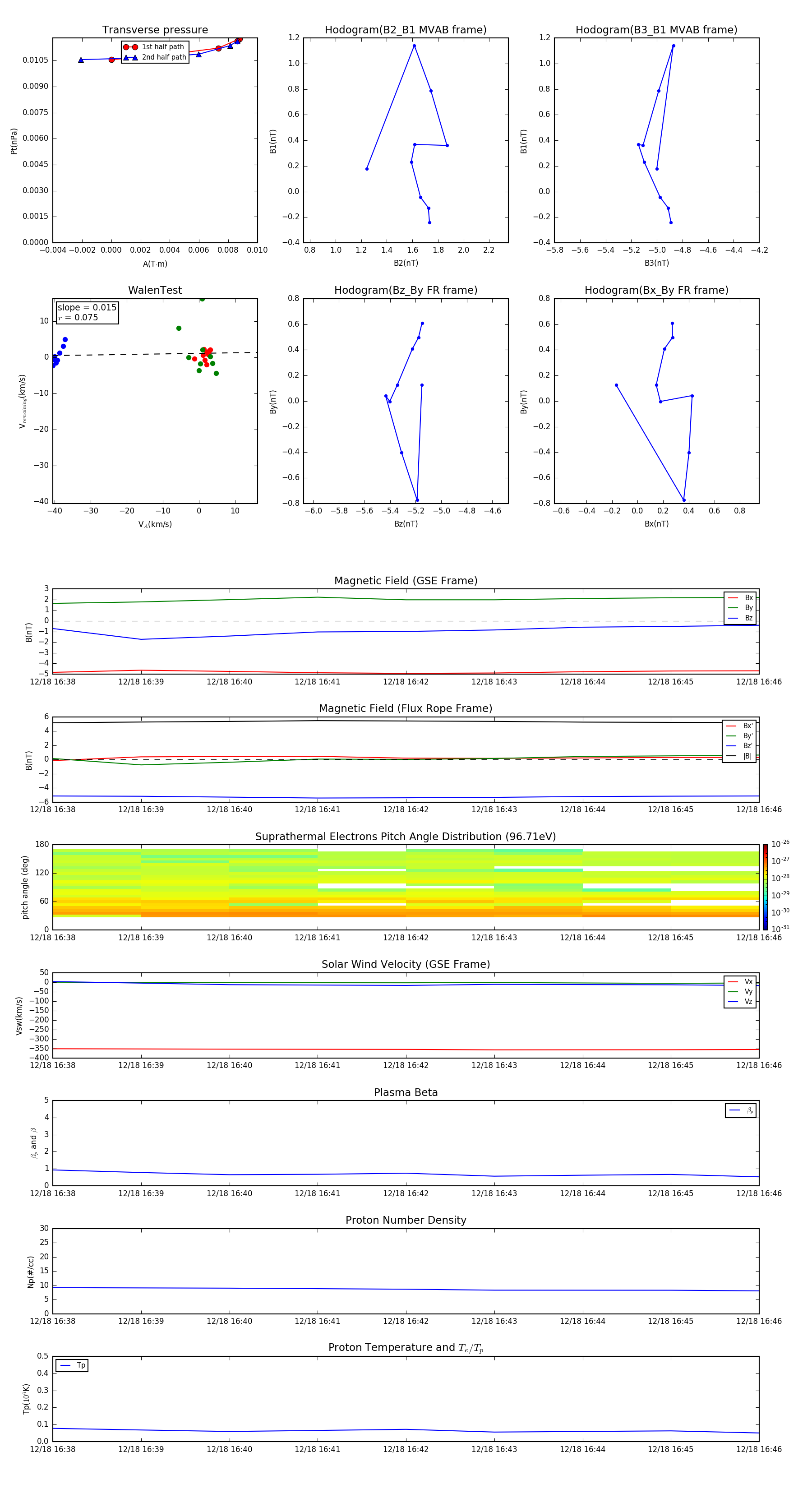This screenshot has width=812, height=1489.
Task: Click the 'Hodogram(Bz_By FR frame)' title
Action: (405, 290)
